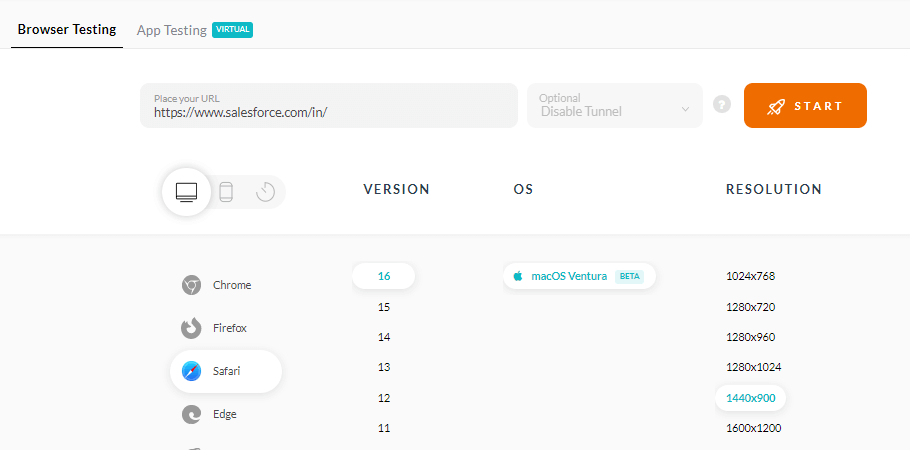Click the Apple logo beside macOS Ventura

click(x=518, y=276)
